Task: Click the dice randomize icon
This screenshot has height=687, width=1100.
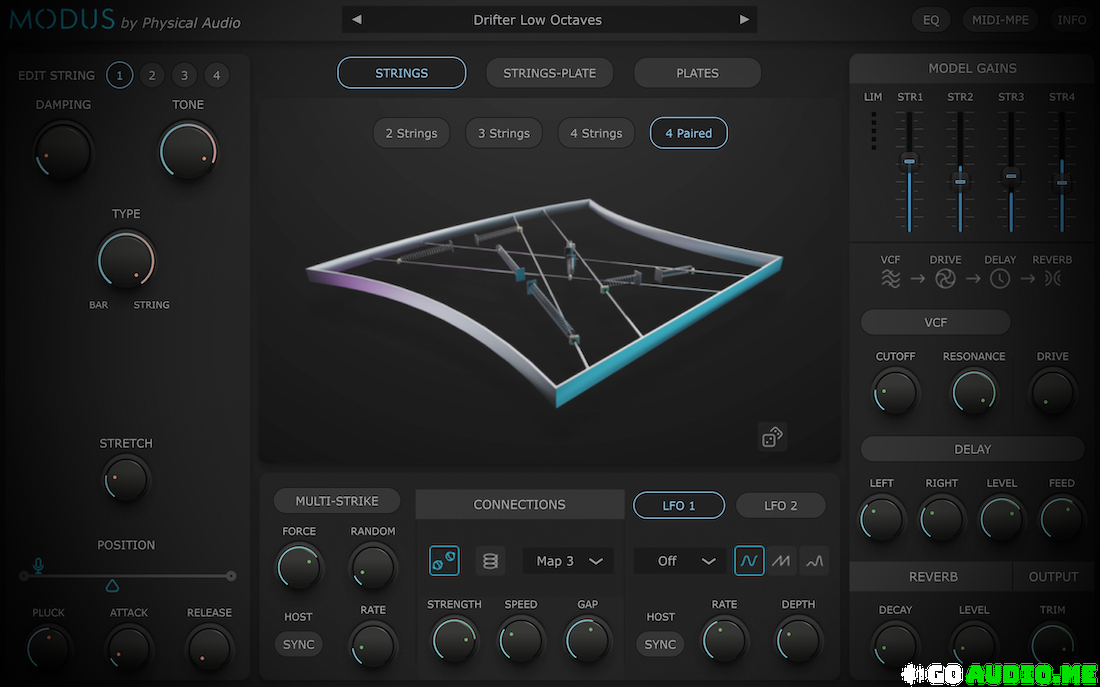Action: [x=772, y=437]
